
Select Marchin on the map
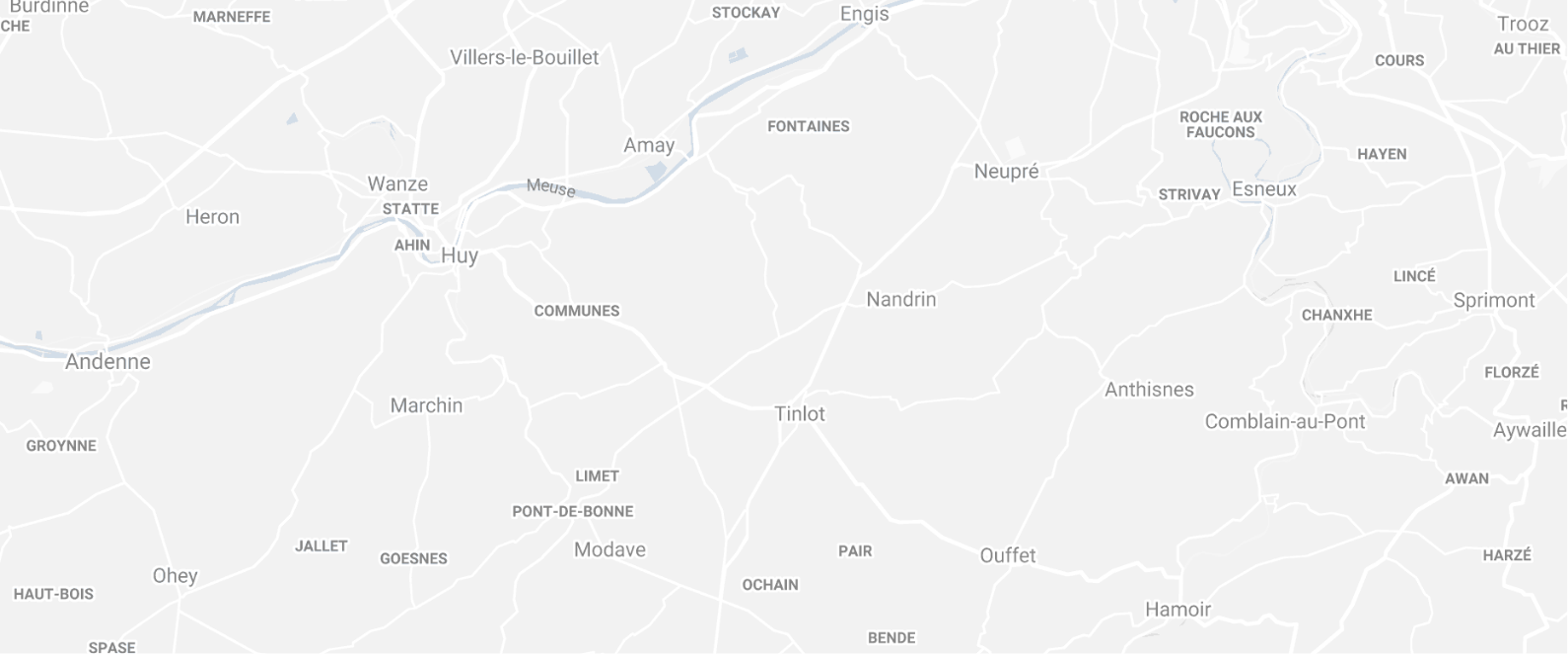(426, 405)
